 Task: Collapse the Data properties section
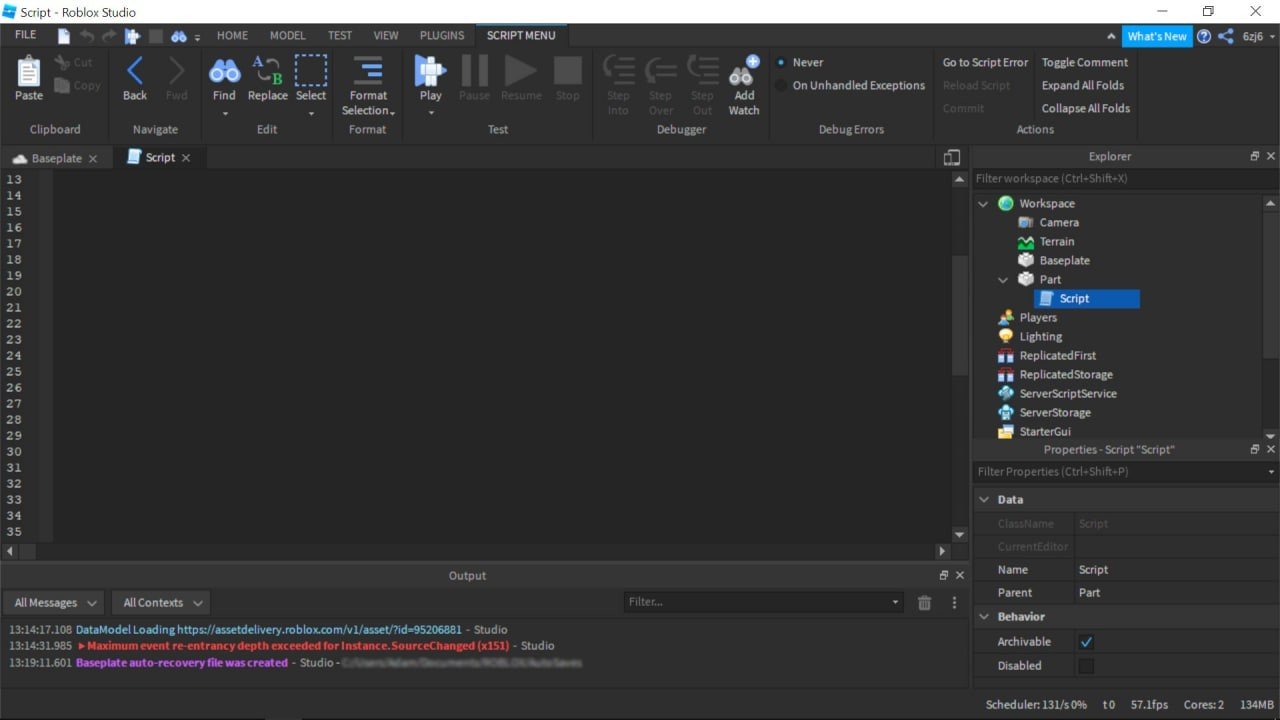[984, 500]
